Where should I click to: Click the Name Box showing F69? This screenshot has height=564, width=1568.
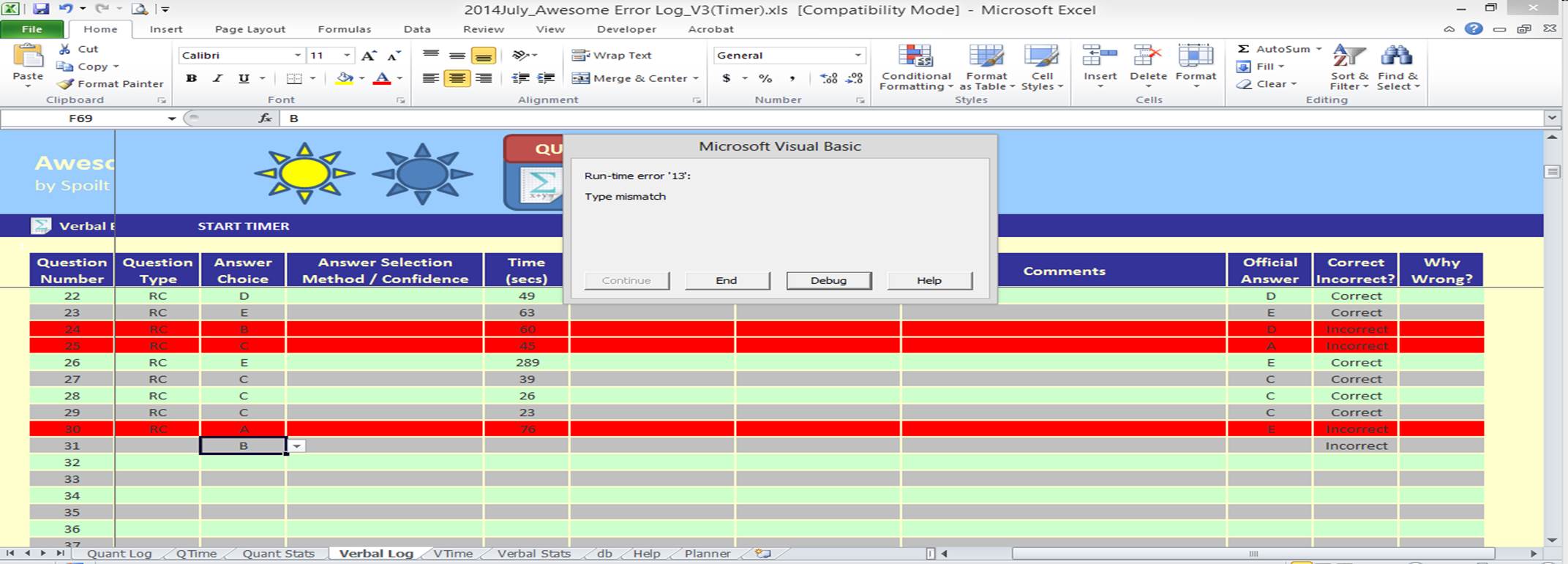click(80, 119)
